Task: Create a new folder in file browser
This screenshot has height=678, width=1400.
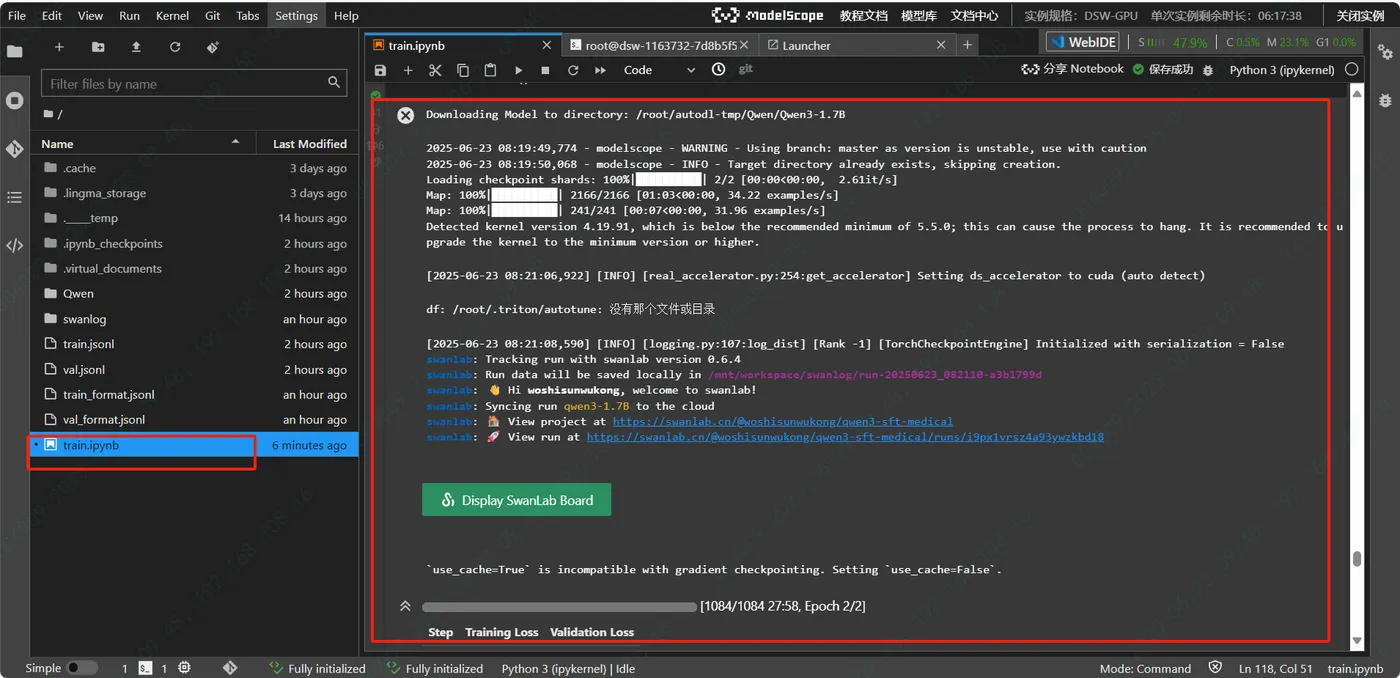Action: [x=98, y=47]
